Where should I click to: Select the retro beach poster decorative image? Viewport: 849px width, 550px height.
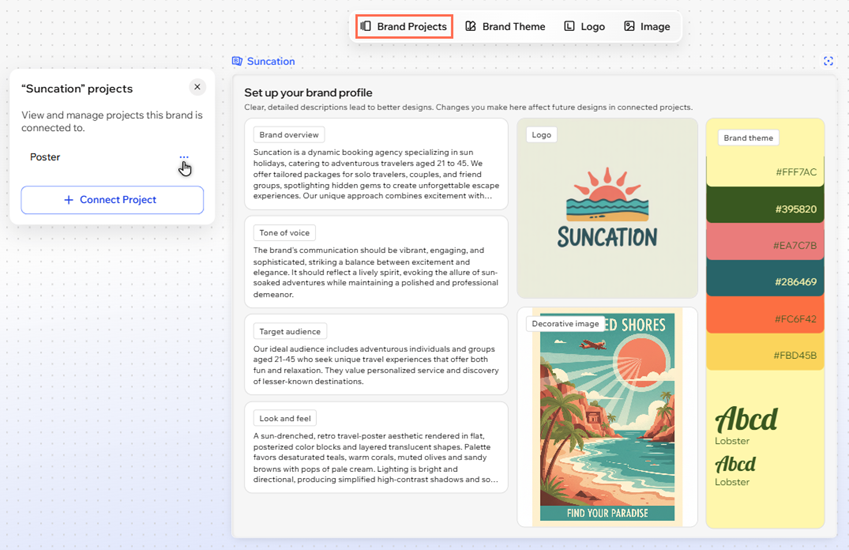click(607, 417)
